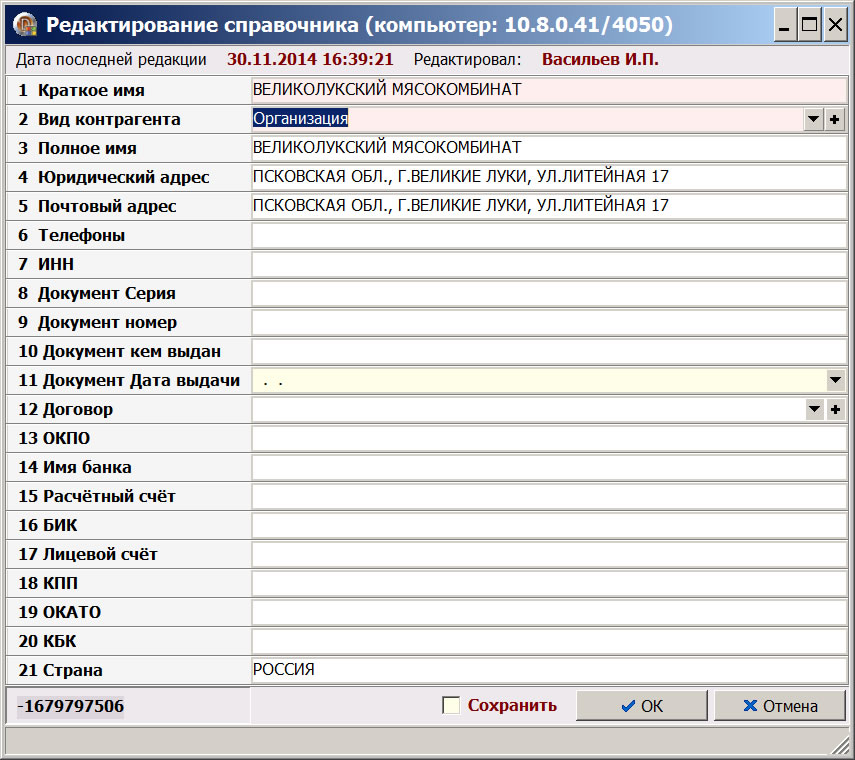
Task: Click the Отмена button
Action: click(780, 706)
